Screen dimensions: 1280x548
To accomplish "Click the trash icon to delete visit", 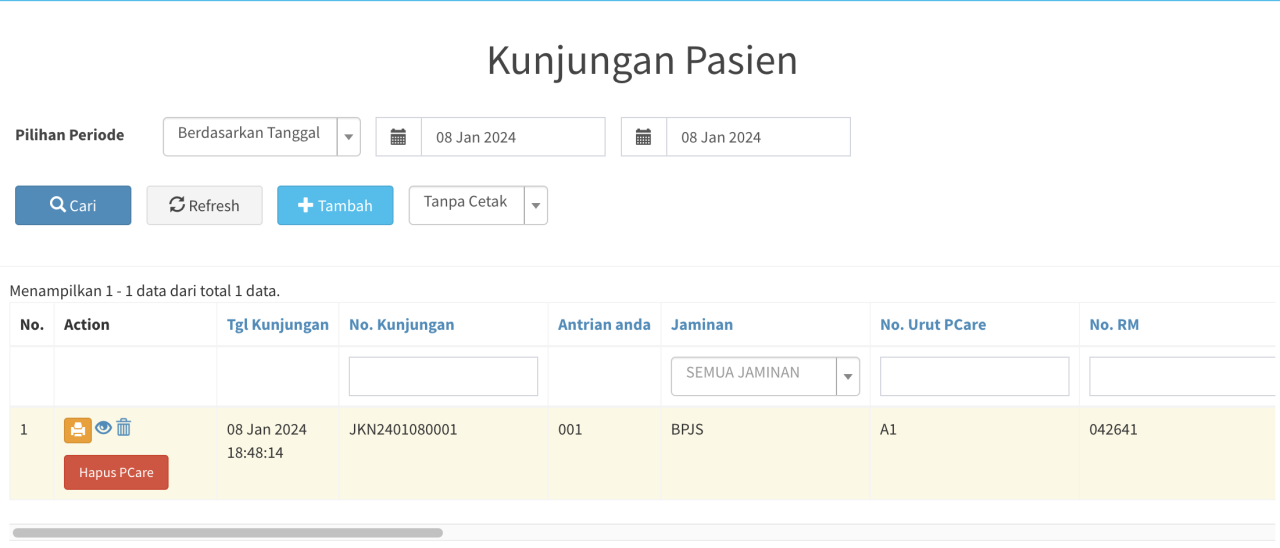I will click(x=124, y=428).
